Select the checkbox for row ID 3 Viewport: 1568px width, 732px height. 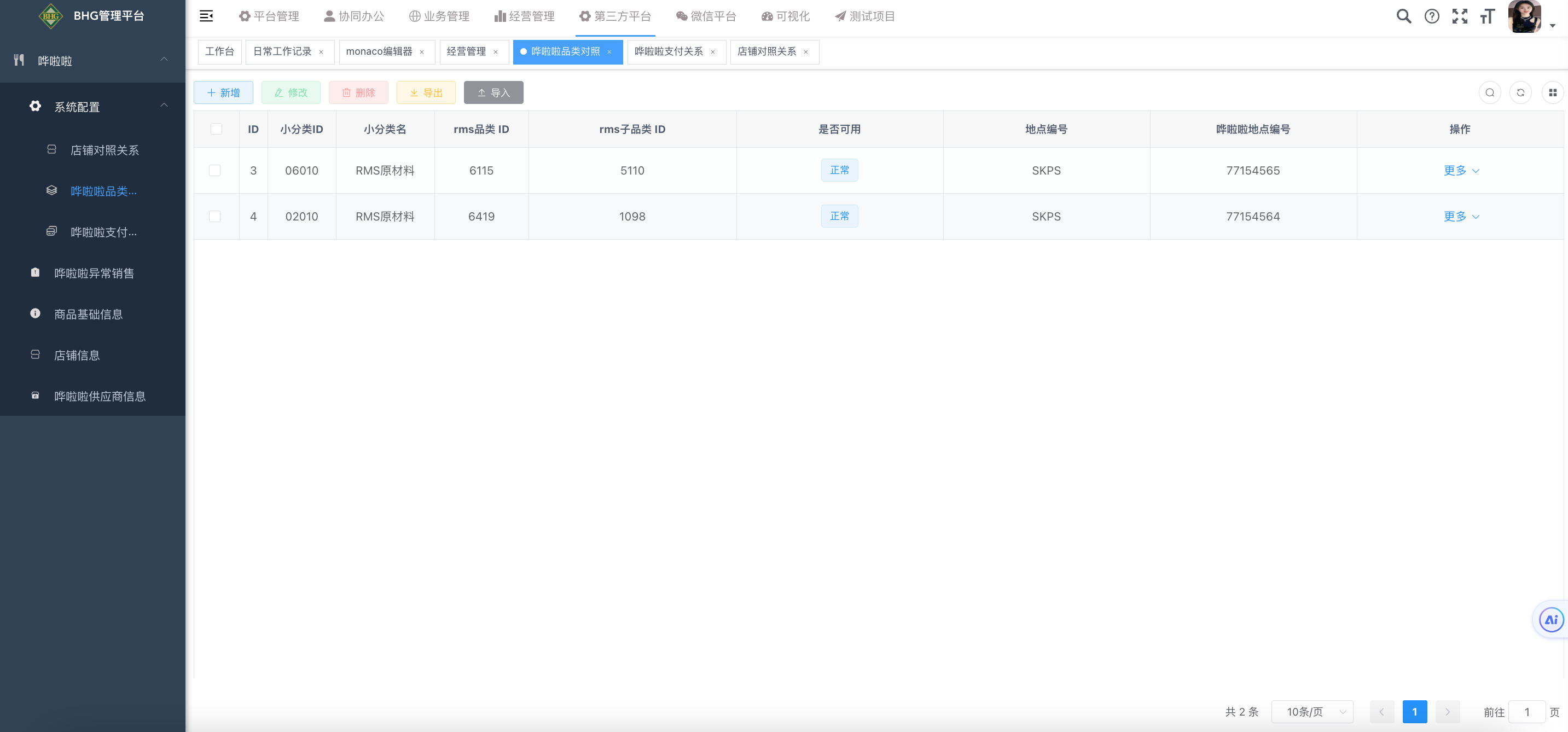[x=215, y=170]
